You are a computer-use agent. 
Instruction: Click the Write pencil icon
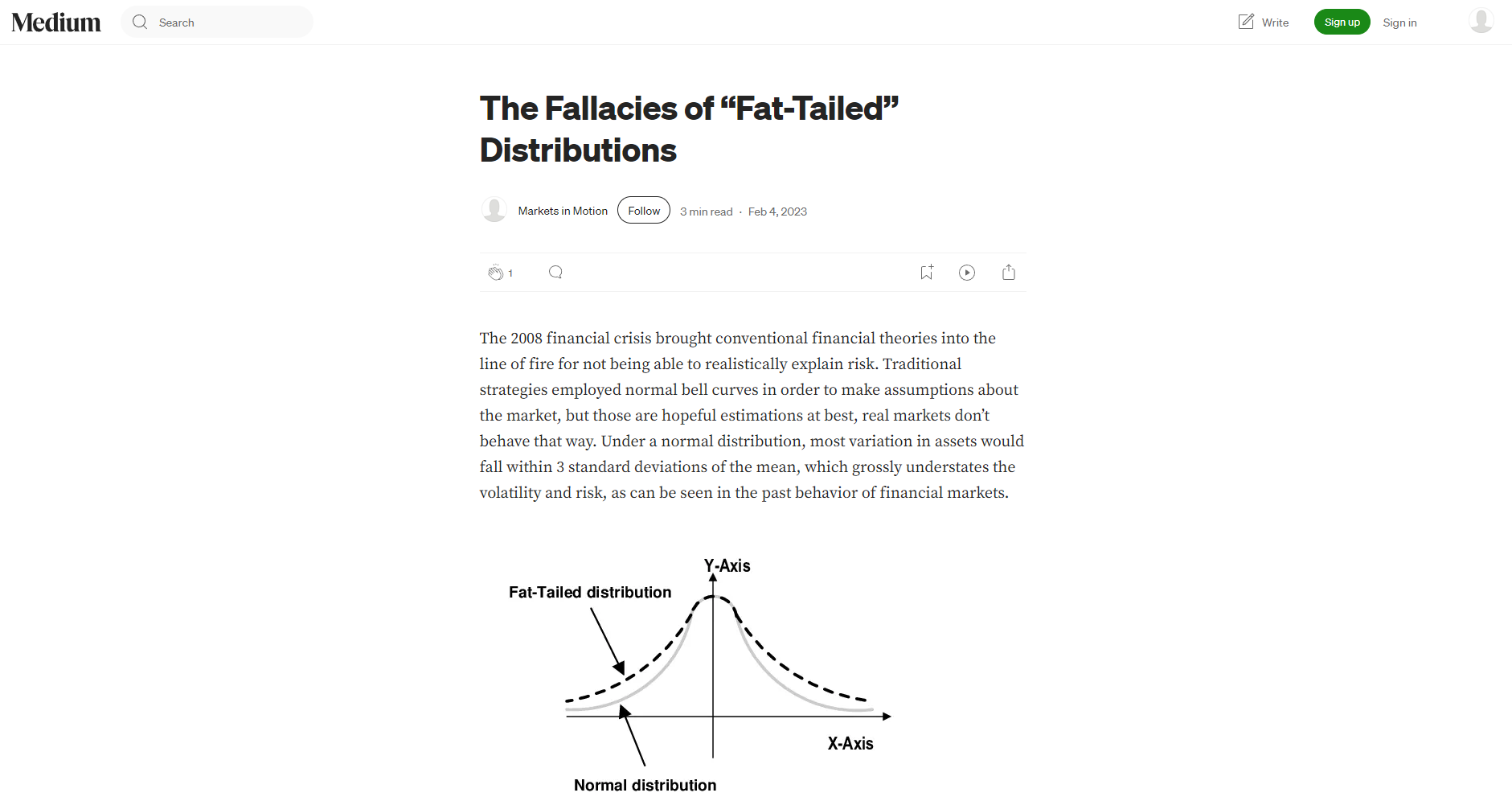pos(1246,22)
